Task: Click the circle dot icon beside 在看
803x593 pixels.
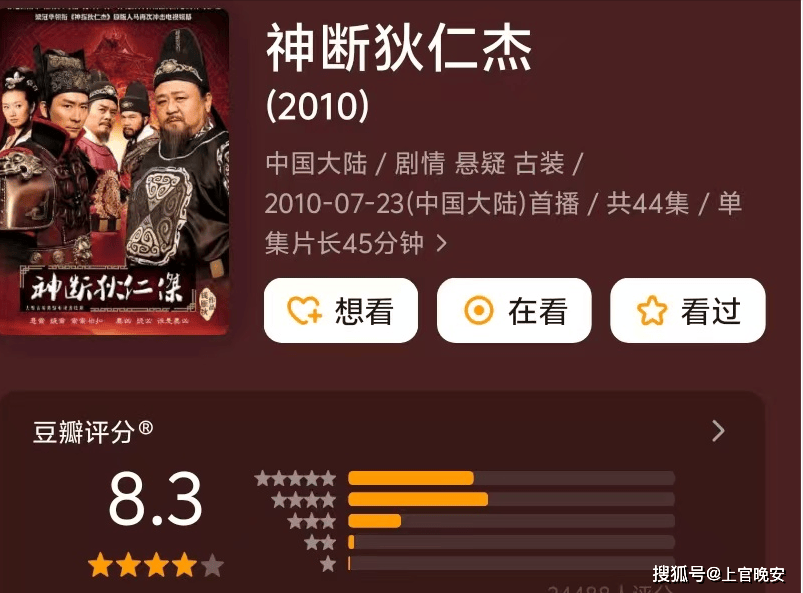Action: point(478,310)
